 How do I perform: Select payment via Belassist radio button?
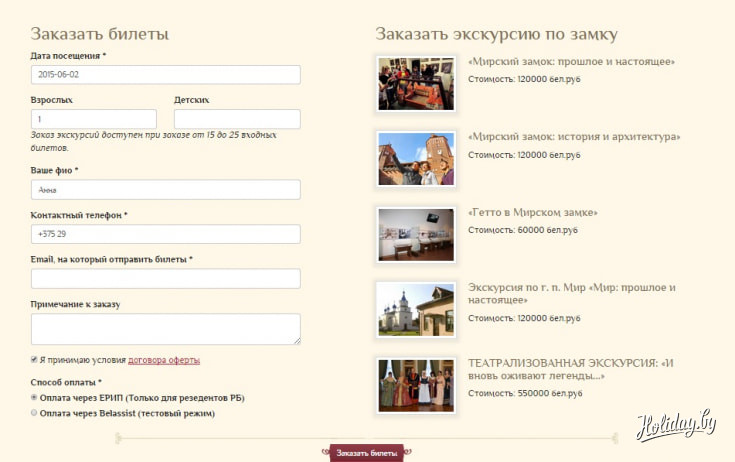[35, 412]
